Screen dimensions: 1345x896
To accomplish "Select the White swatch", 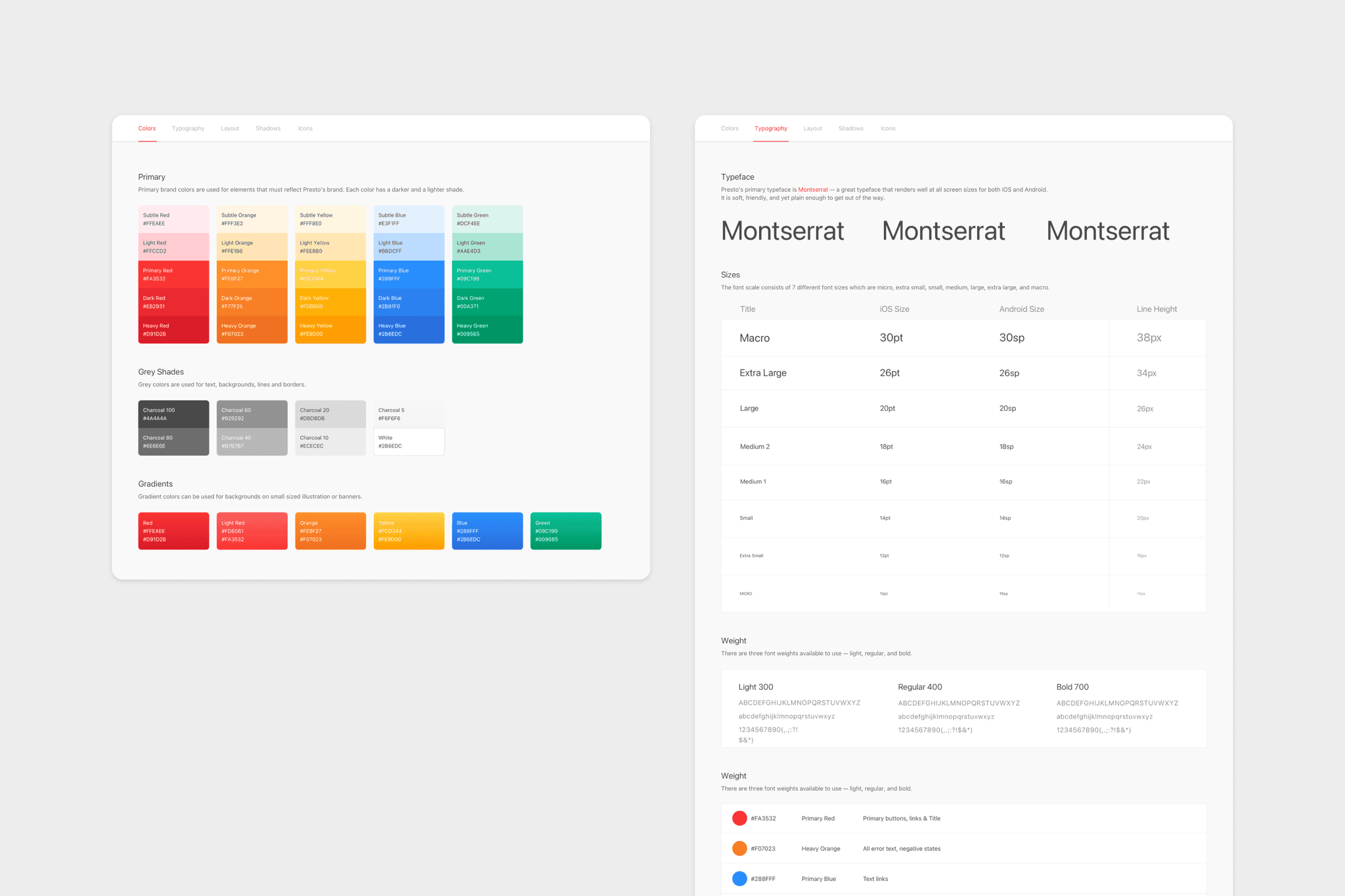I will (x=409, y=442).
